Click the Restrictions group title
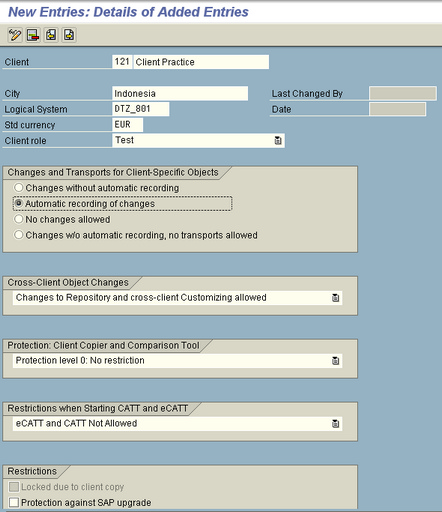 (32, 471)
